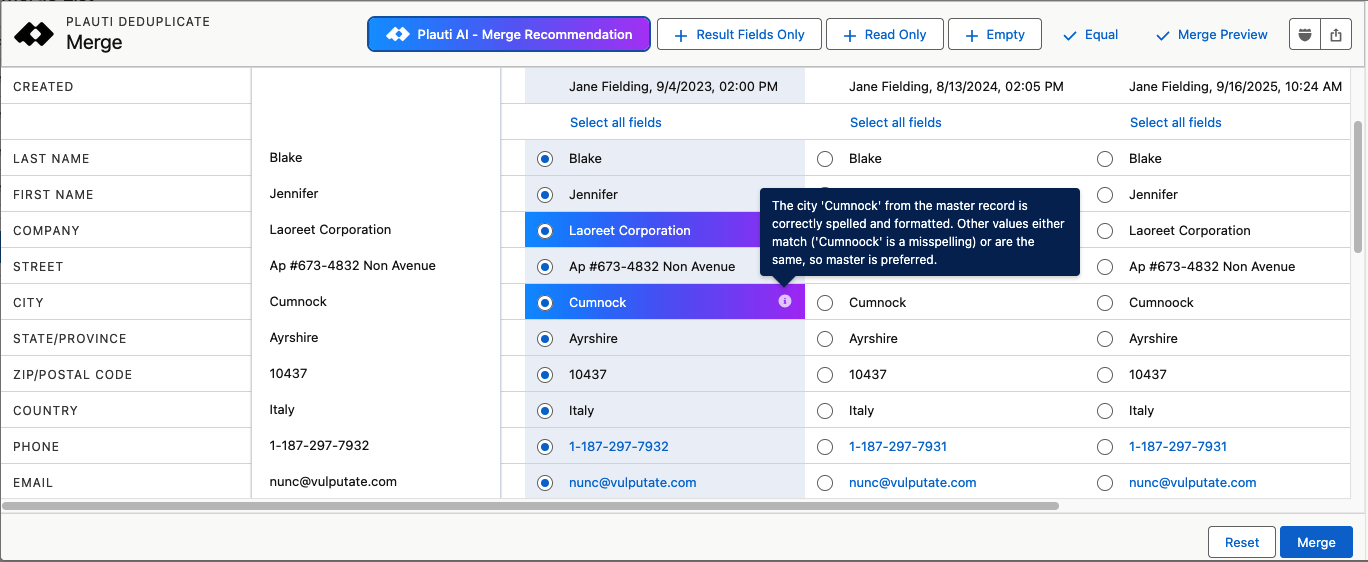Screen dimensions: 1368x562
Task: Select Ayrshire radio of 9/16/2025 record
Action: tap(1105, 338)
